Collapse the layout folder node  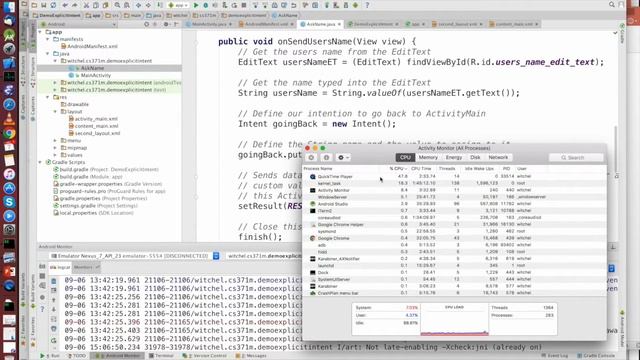click(x=55, y=111)
